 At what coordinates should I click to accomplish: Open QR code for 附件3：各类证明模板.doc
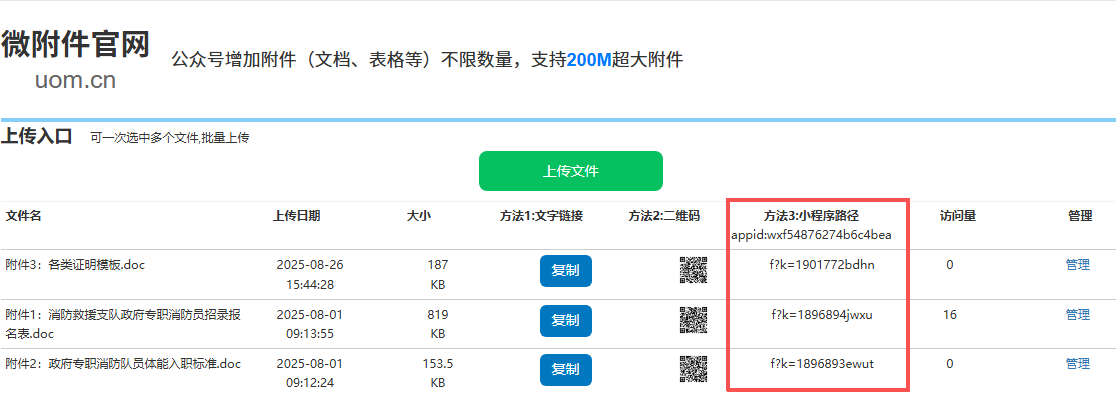point(693,270)
